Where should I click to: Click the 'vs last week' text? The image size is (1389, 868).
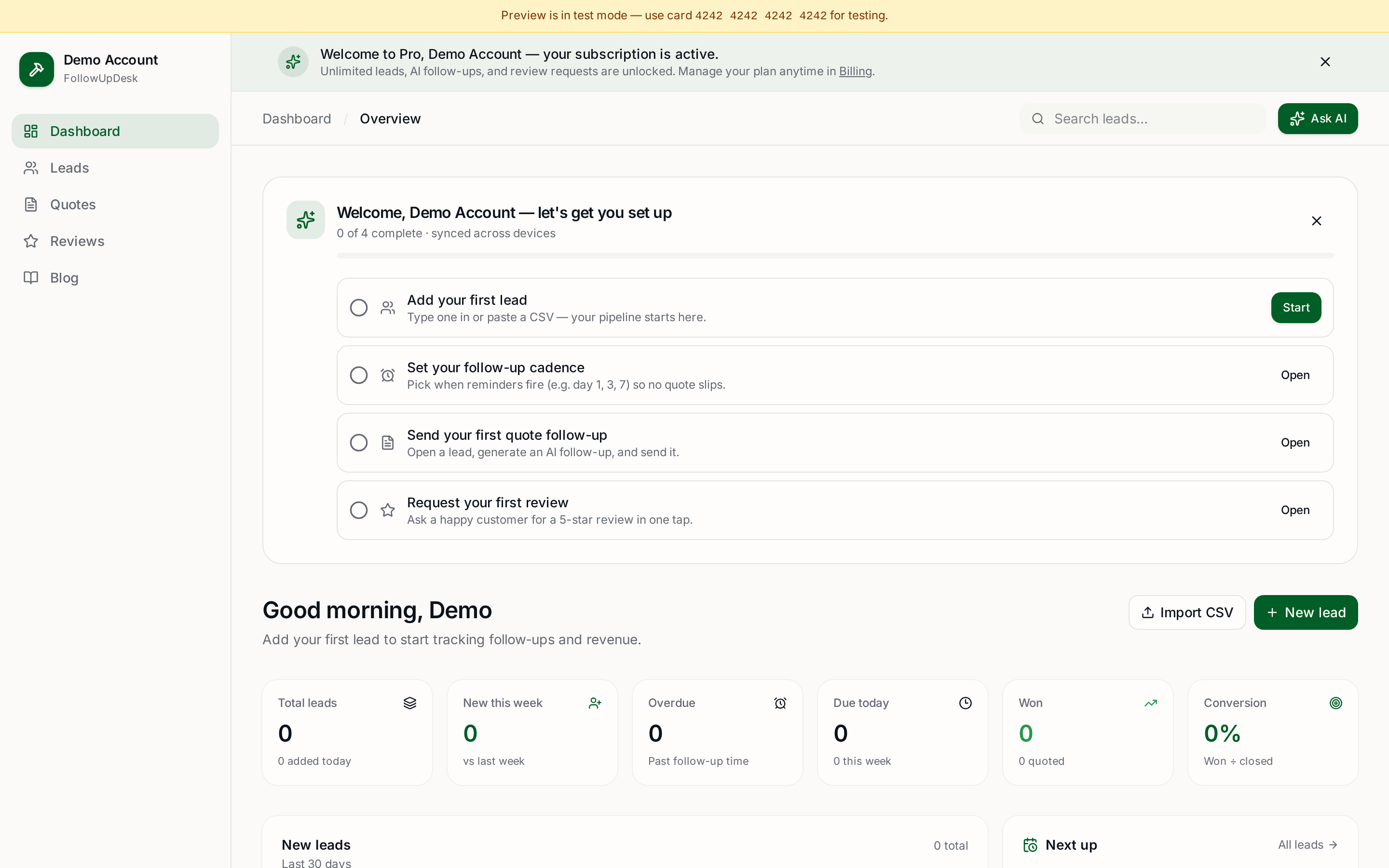(493, 761)
